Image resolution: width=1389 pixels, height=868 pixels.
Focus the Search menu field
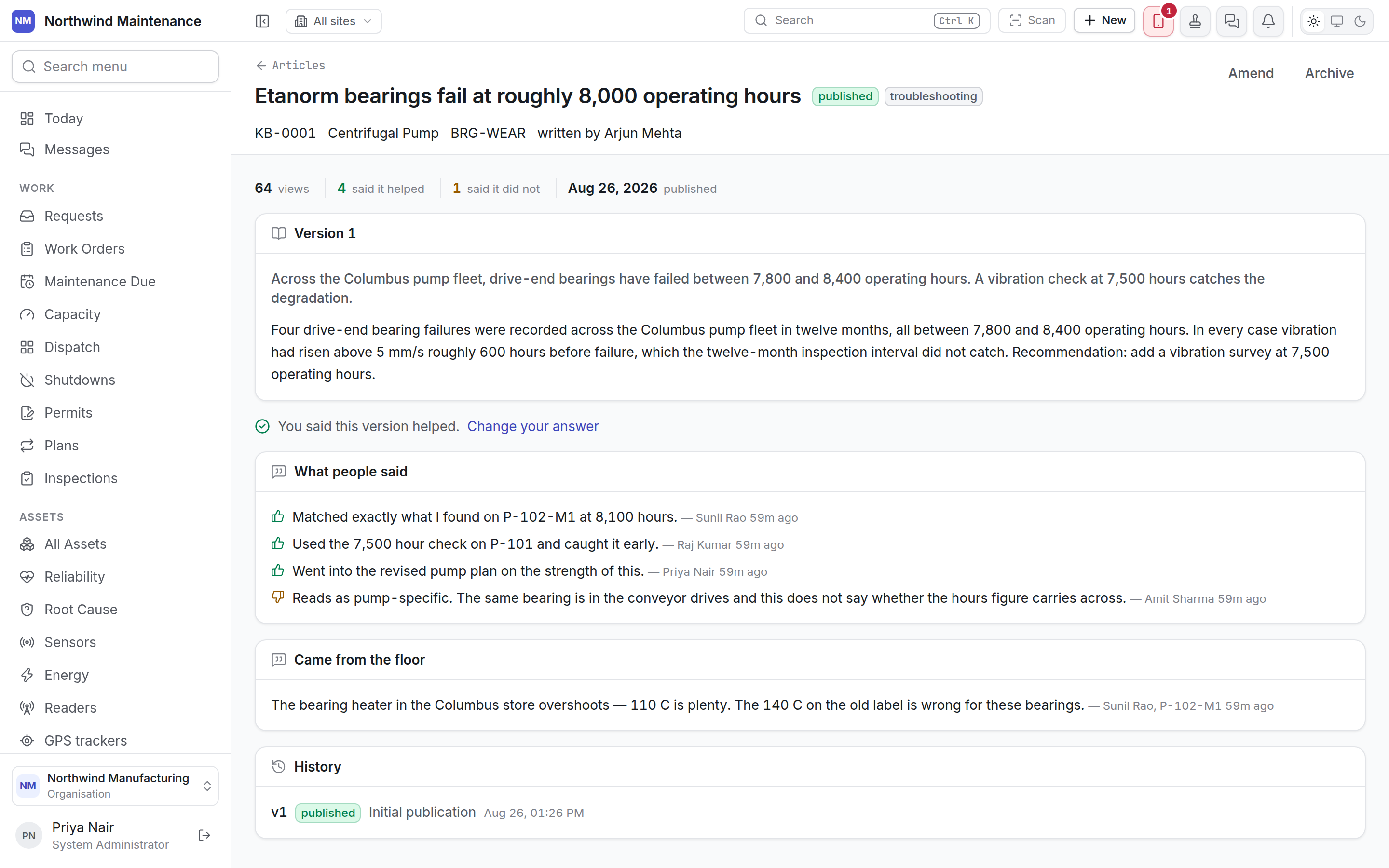tap(115, 67)
